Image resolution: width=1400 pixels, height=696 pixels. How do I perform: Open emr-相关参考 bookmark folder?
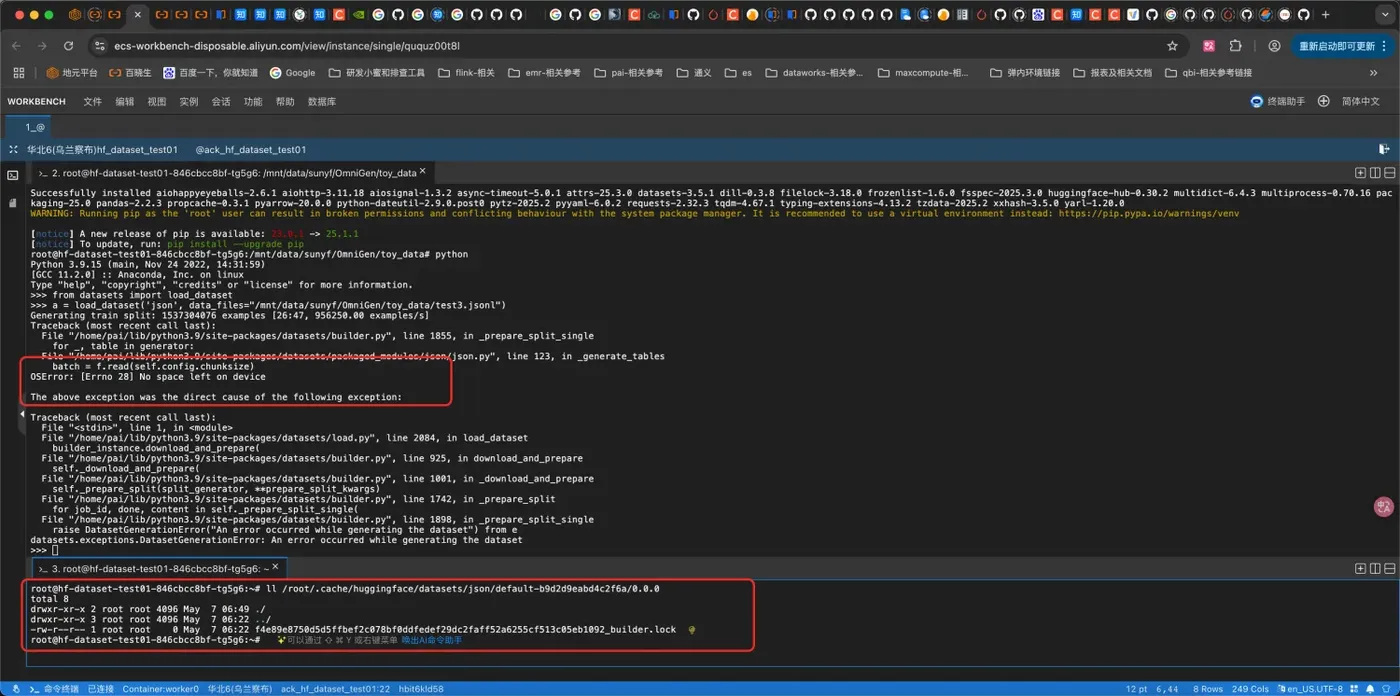[x=544, y=73]
